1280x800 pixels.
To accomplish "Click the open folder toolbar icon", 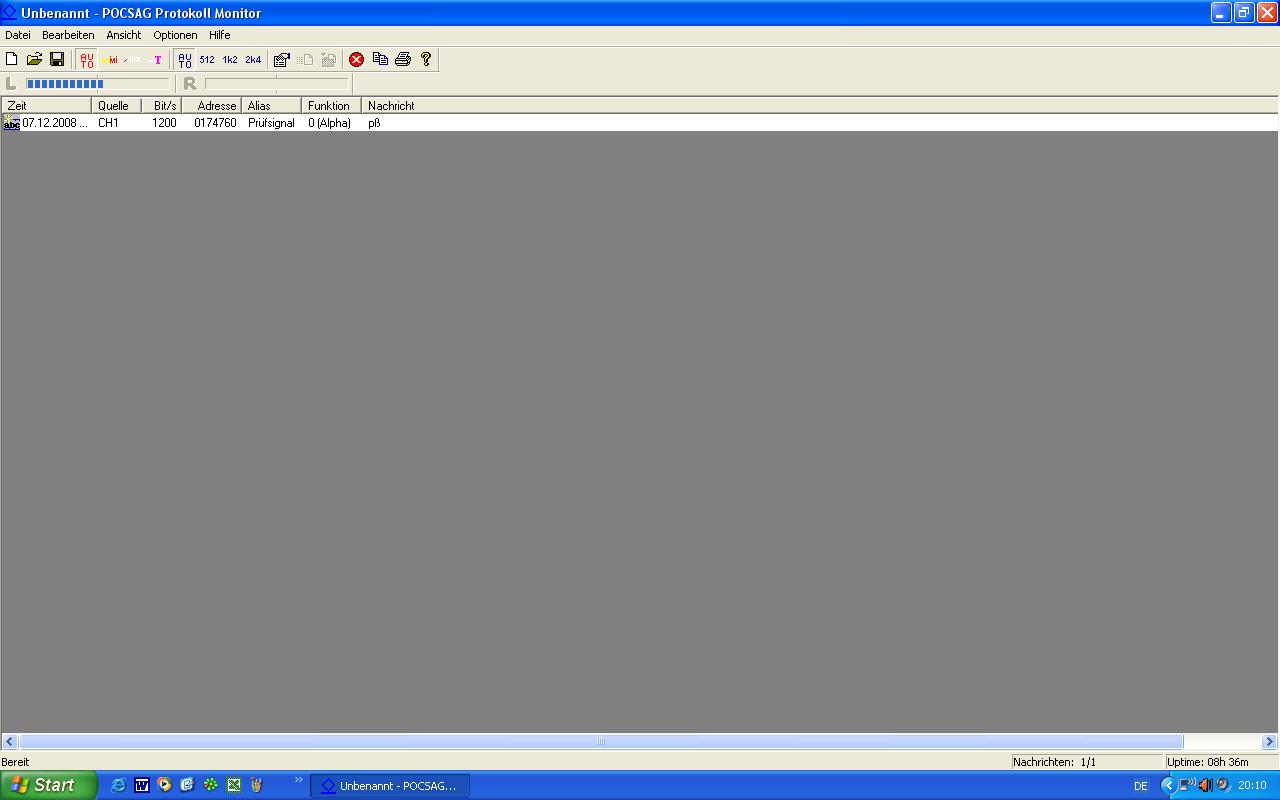I will [x=34, y=59].
